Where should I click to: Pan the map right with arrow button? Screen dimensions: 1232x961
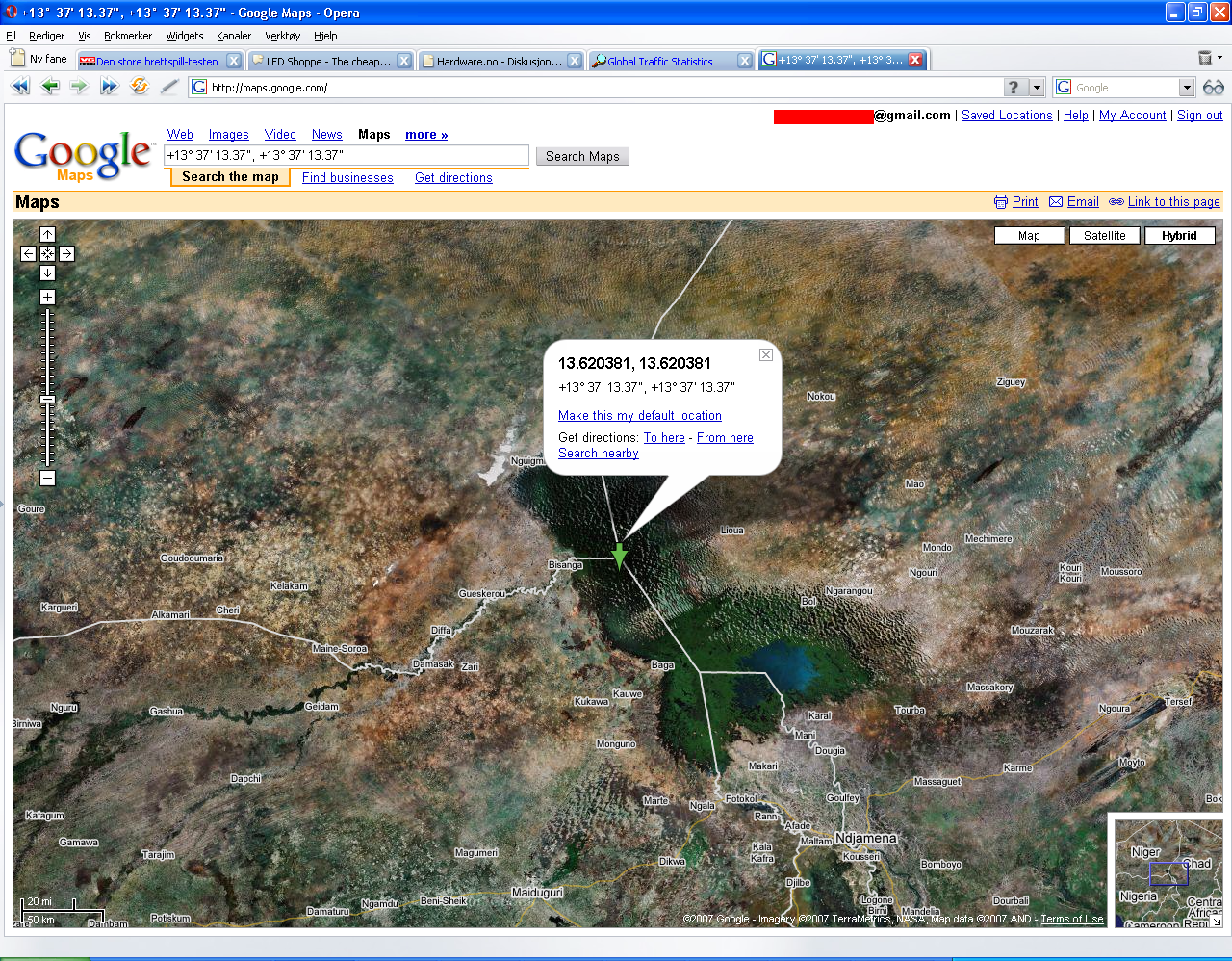coord(66,253)
